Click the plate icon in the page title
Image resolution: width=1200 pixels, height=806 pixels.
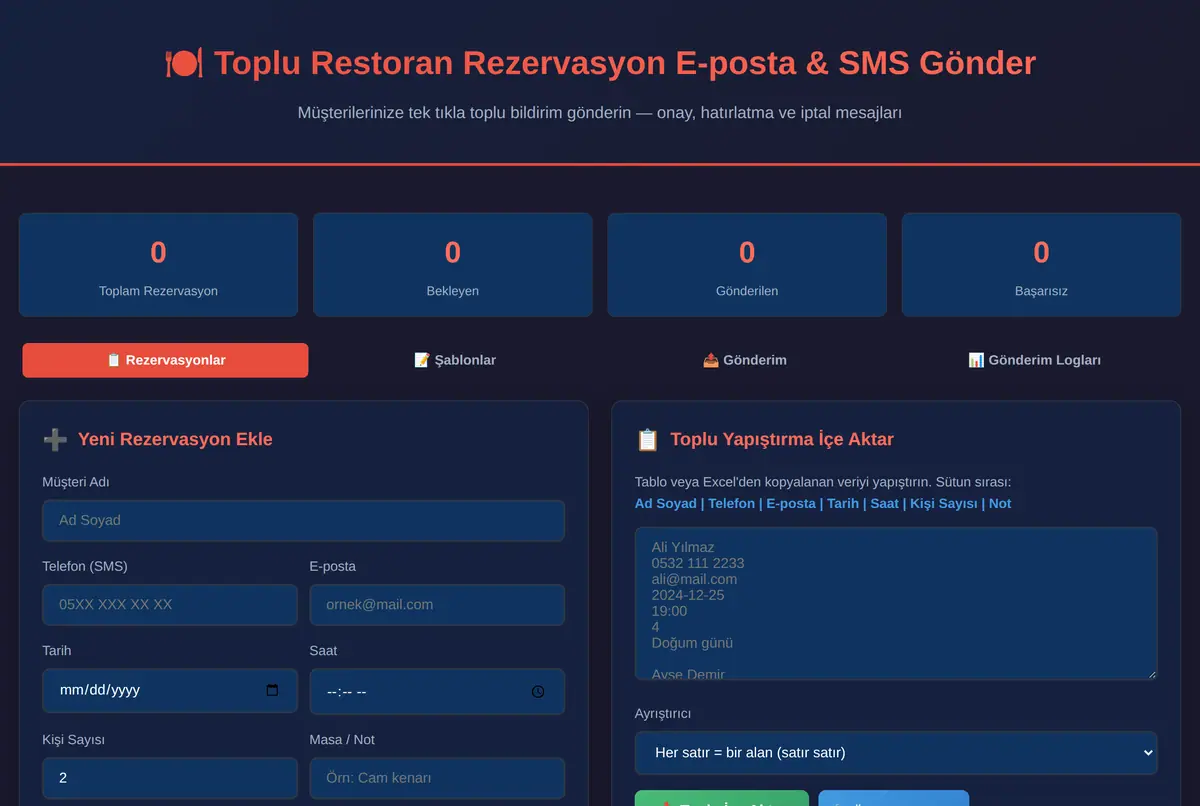coord(184,63)
